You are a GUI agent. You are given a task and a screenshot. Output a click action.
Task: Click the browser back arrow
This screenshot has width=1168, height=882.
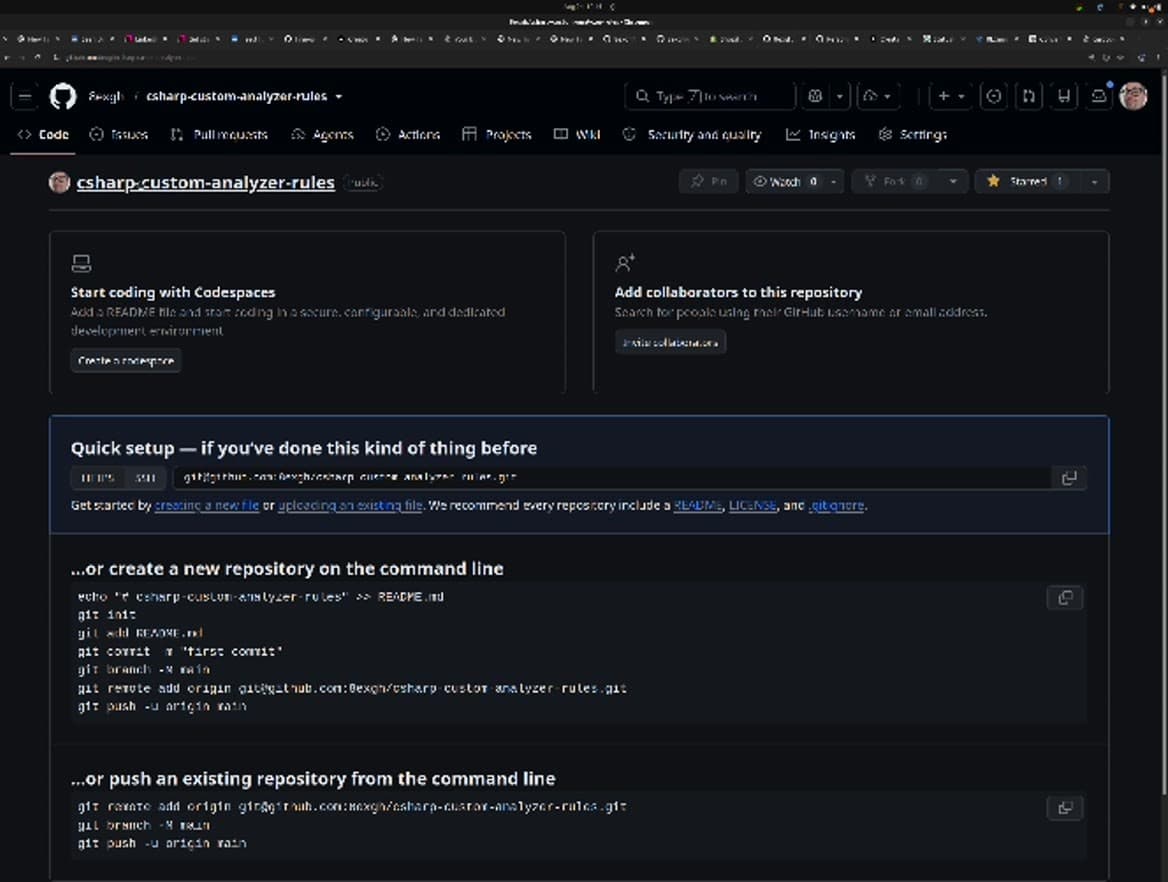(x=6, y=57)
